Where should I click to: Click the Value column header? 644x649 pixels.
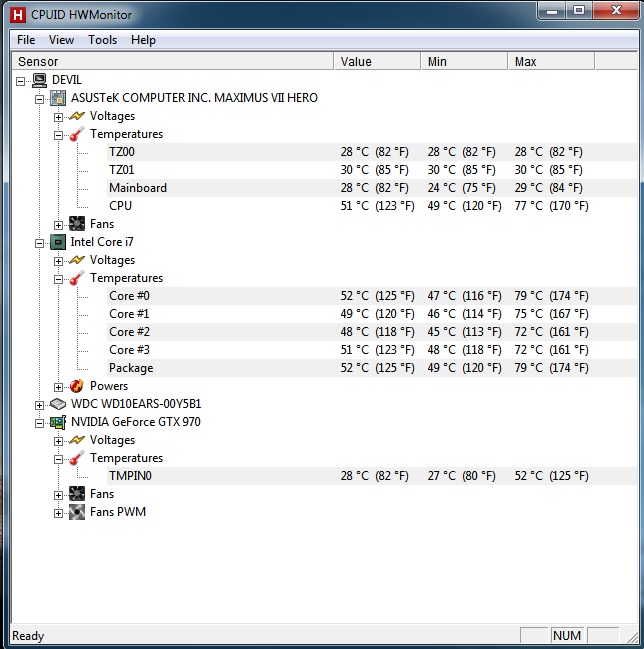tap(377, 61)
